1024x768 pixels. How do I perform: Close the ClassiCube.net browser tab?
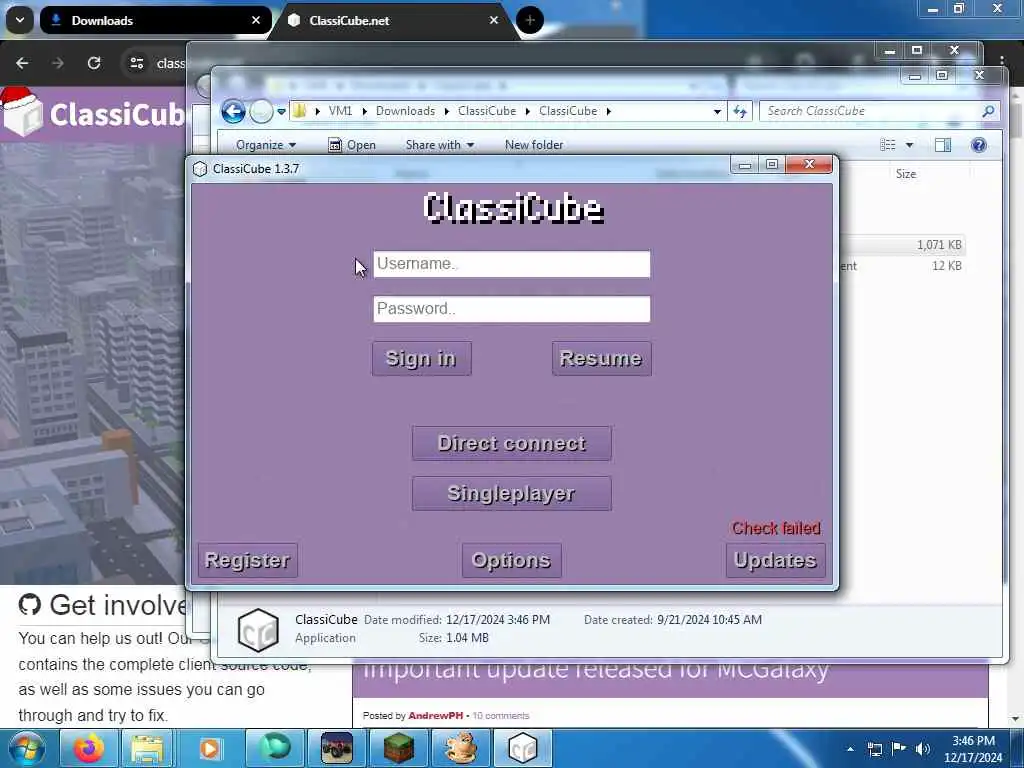(494, 20)
